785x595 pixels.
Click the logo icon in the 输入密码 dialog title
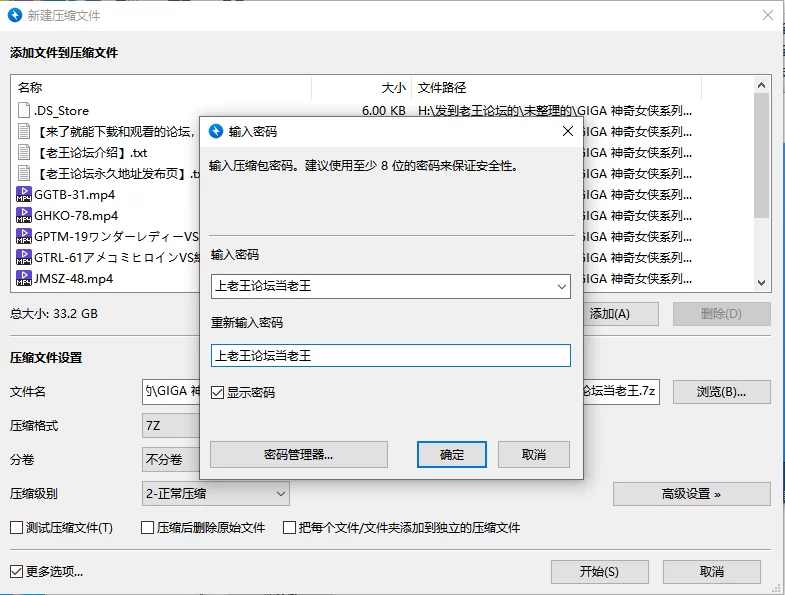tap(216, 131)
